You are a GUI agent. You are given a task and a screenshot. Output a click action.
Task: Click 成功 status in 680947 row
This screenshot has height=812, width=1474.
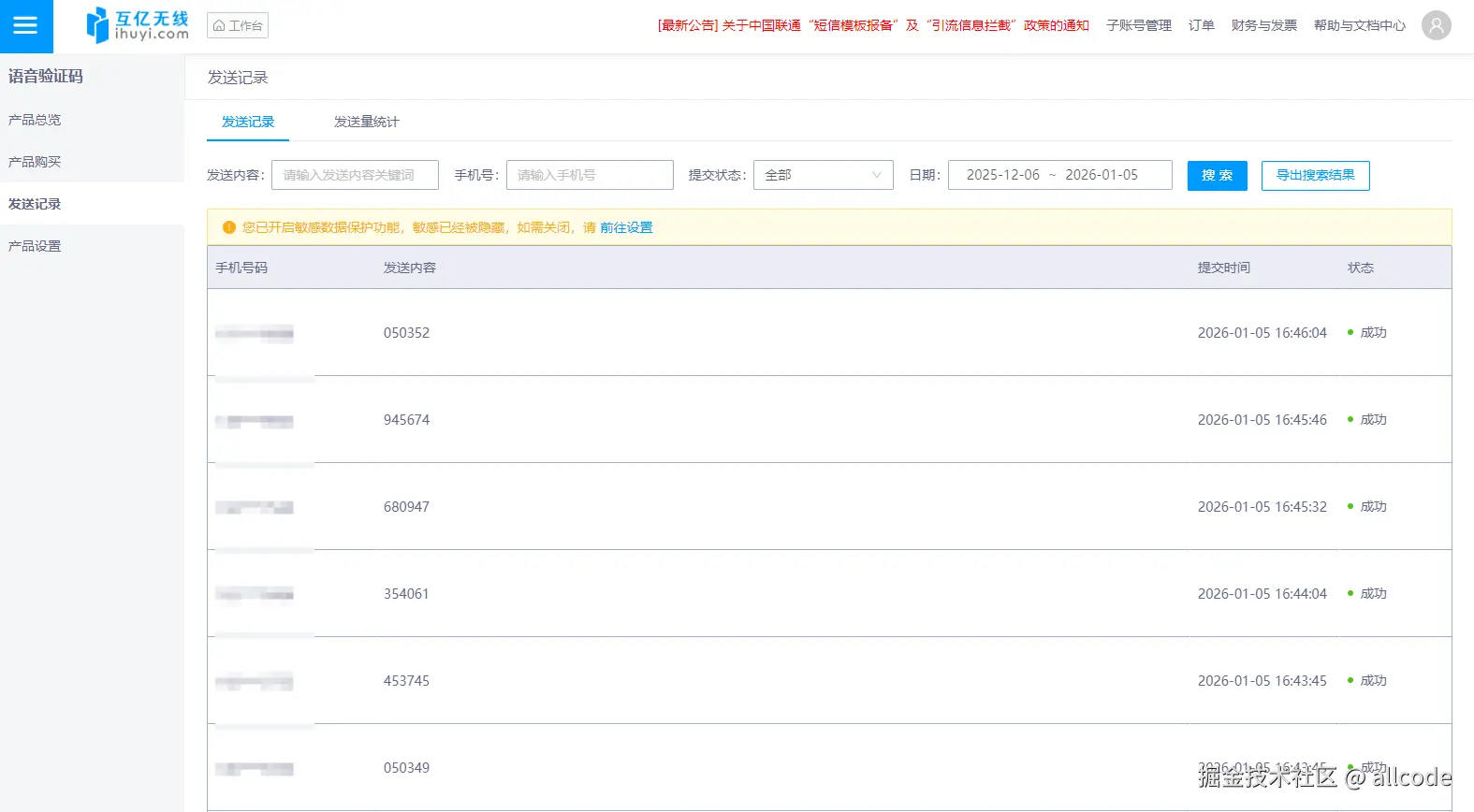click(x=1373, y=507)
